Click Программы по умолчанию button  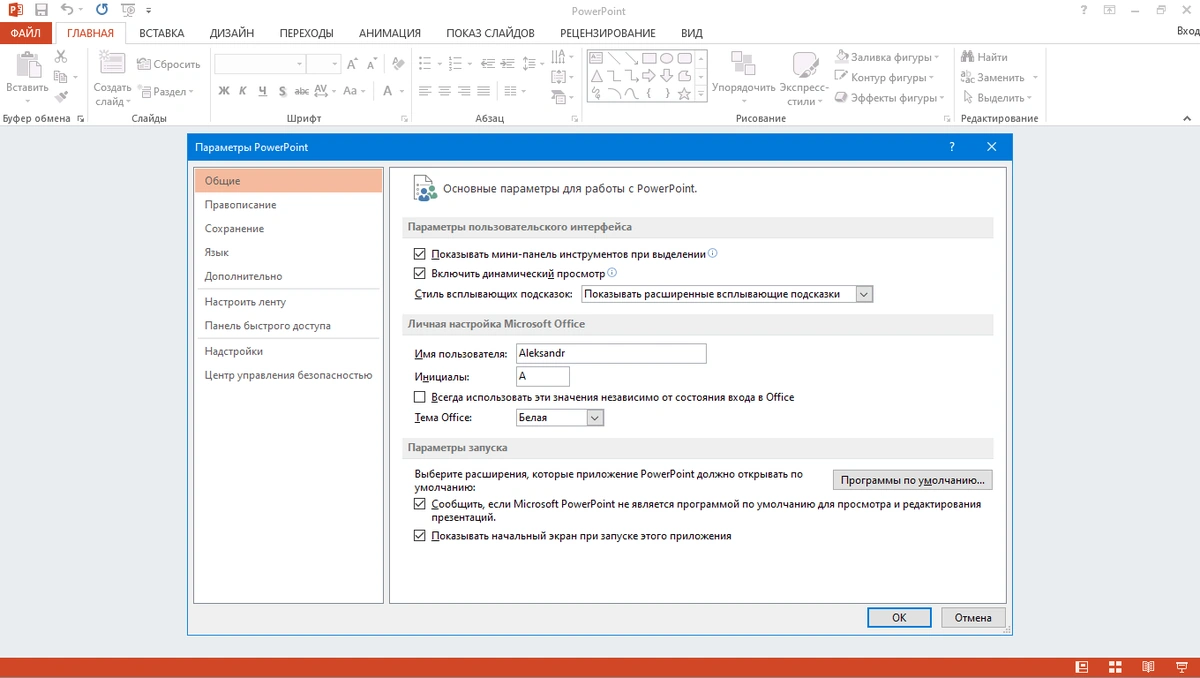pos(913,480)
